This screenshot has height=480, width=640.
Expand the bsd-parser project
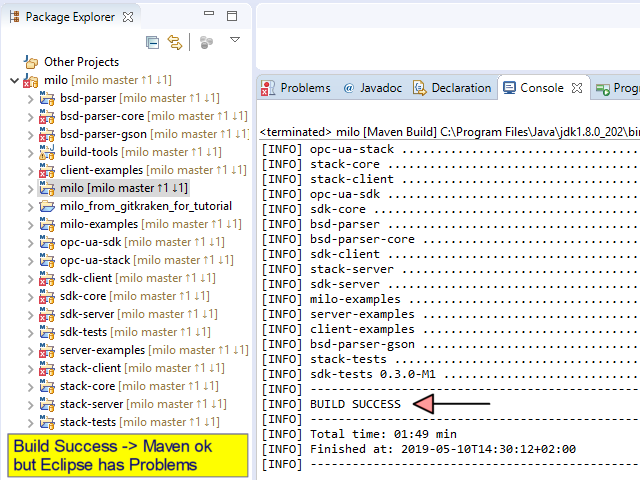tap(30, 99)
